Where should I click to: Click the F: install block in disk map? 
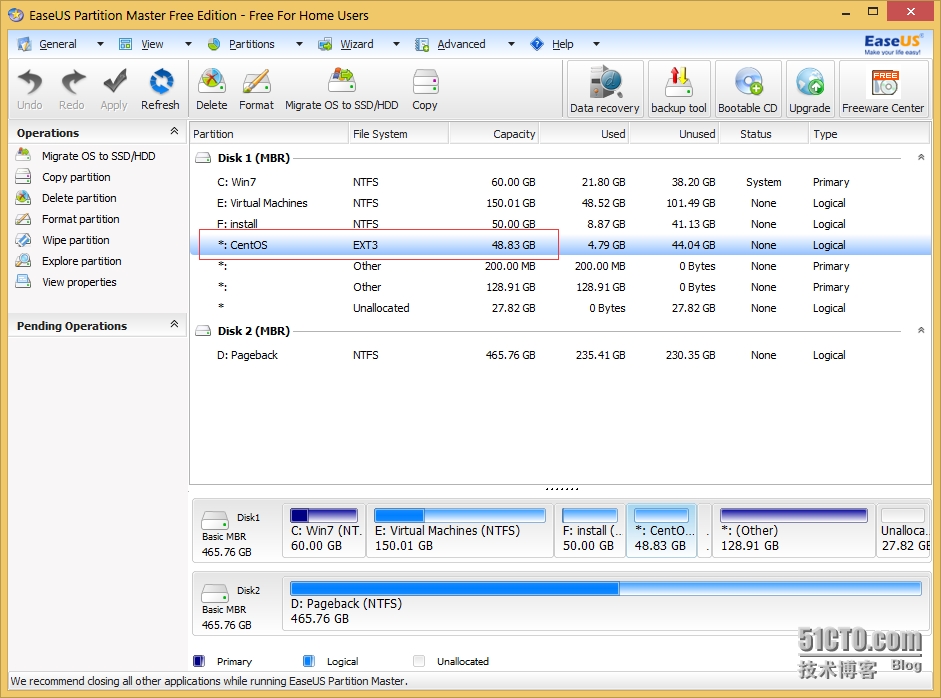pos(590,531)
